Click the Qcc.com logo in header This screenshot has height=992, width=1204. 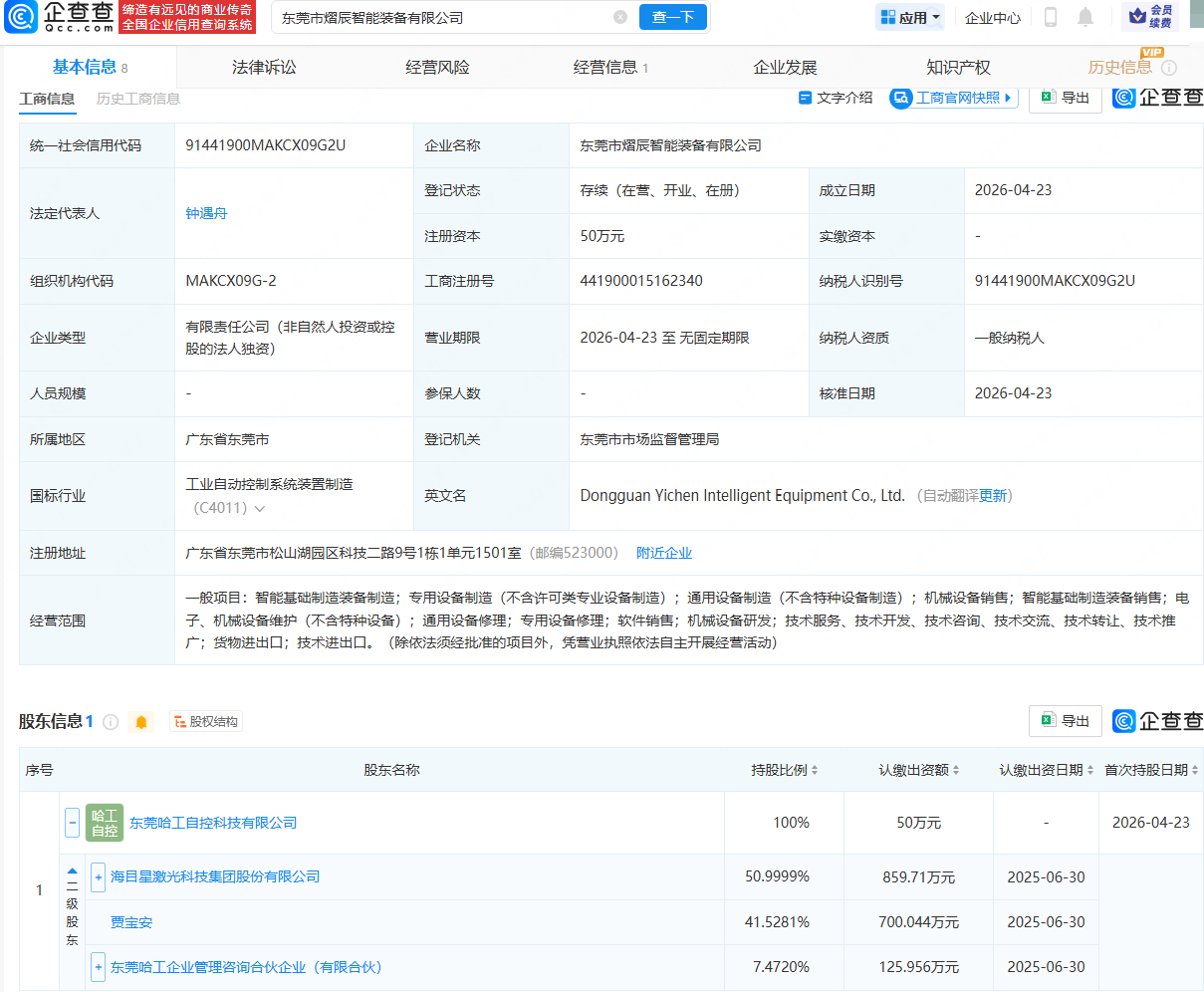coord(60,17)
